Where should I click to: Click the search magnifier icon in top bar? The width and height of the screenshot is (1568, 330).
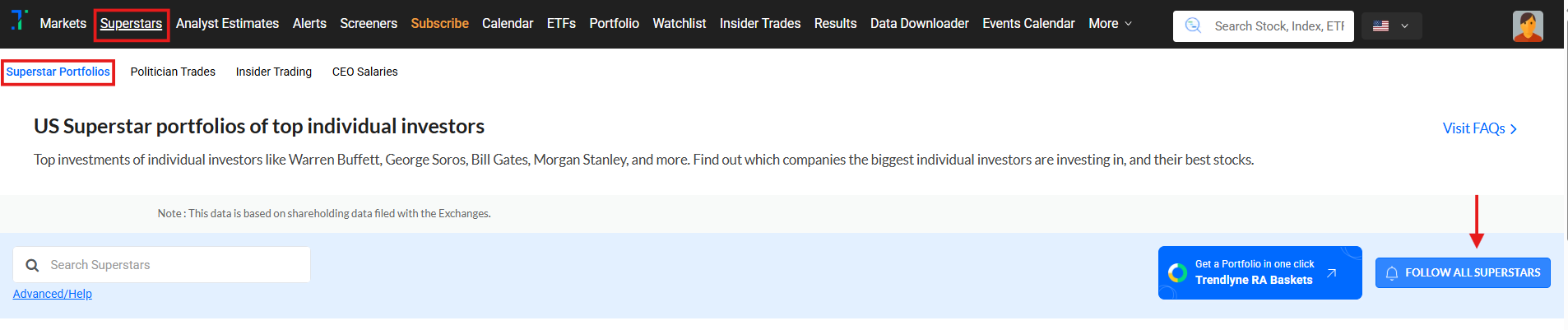pyautogui.click(x=1193, y=26)
